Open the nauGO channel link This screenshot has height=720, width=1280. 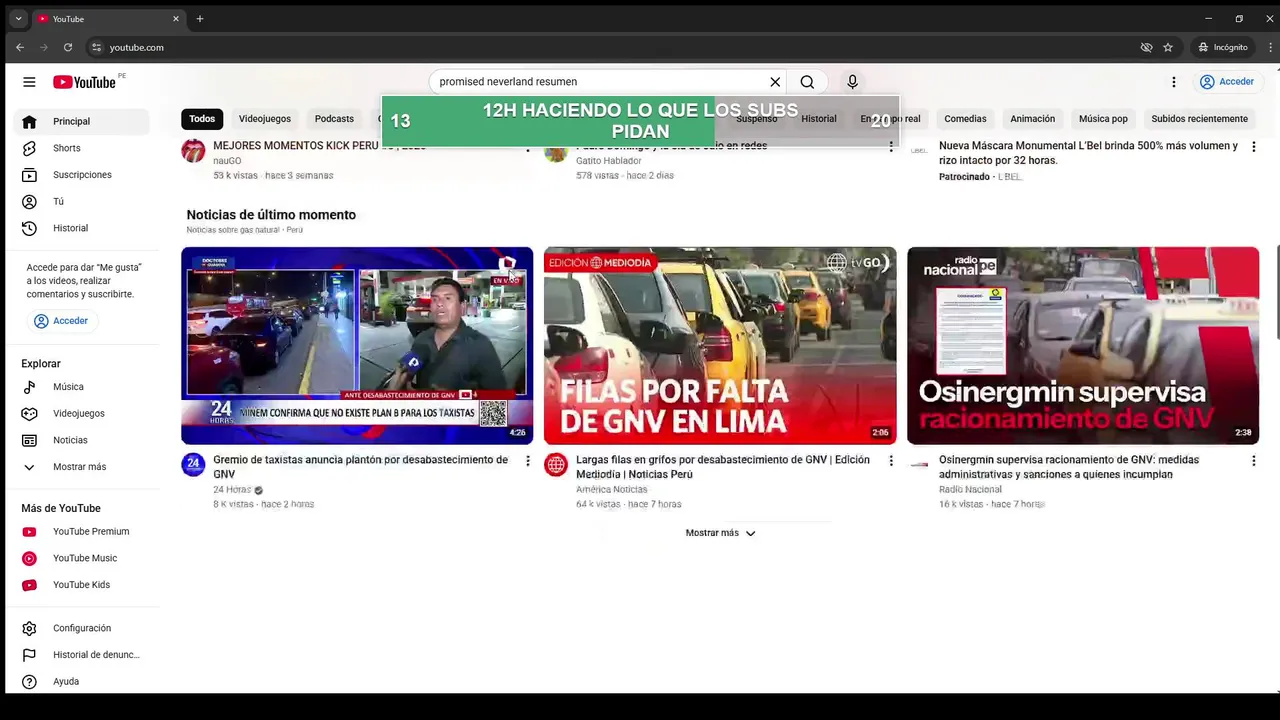227,161
